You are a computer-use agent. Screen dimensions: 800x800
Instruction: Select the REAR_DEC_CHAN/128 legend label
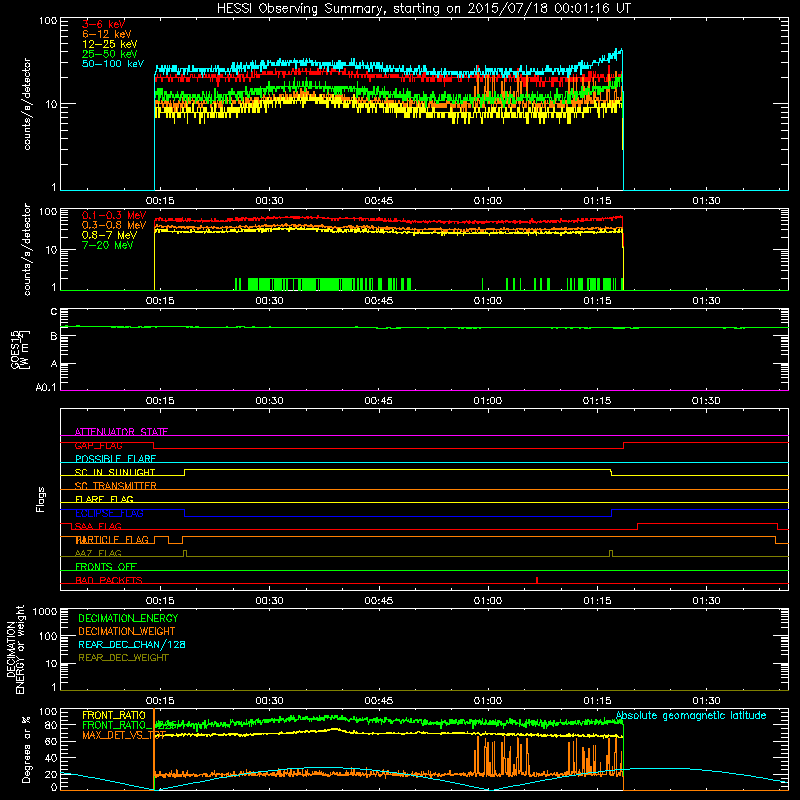pos(132,645)
